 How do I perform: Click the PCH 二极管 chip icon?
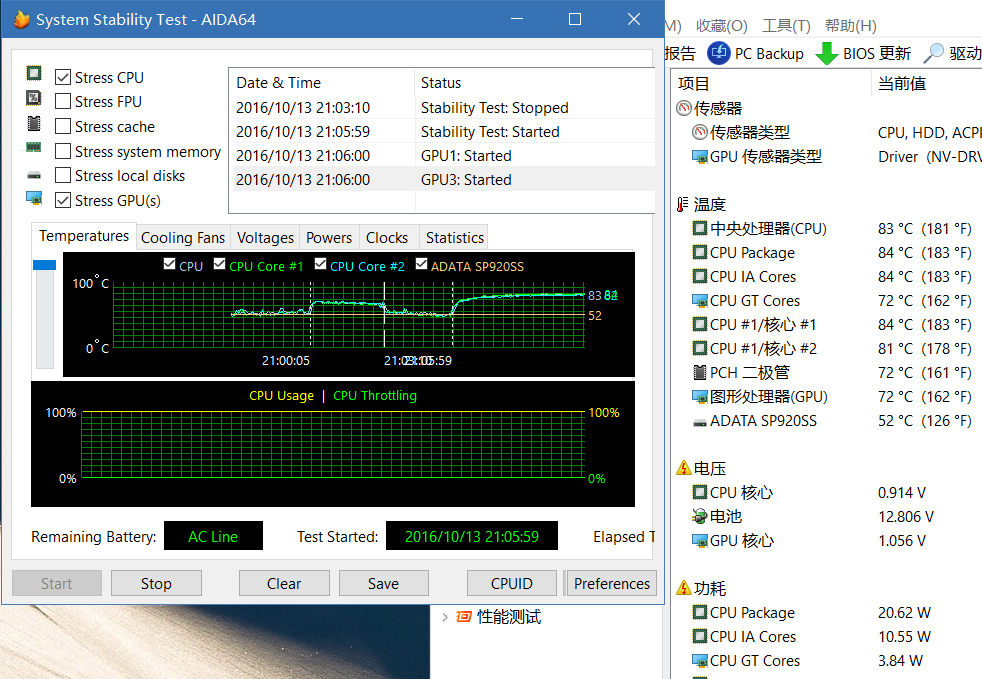700,373
